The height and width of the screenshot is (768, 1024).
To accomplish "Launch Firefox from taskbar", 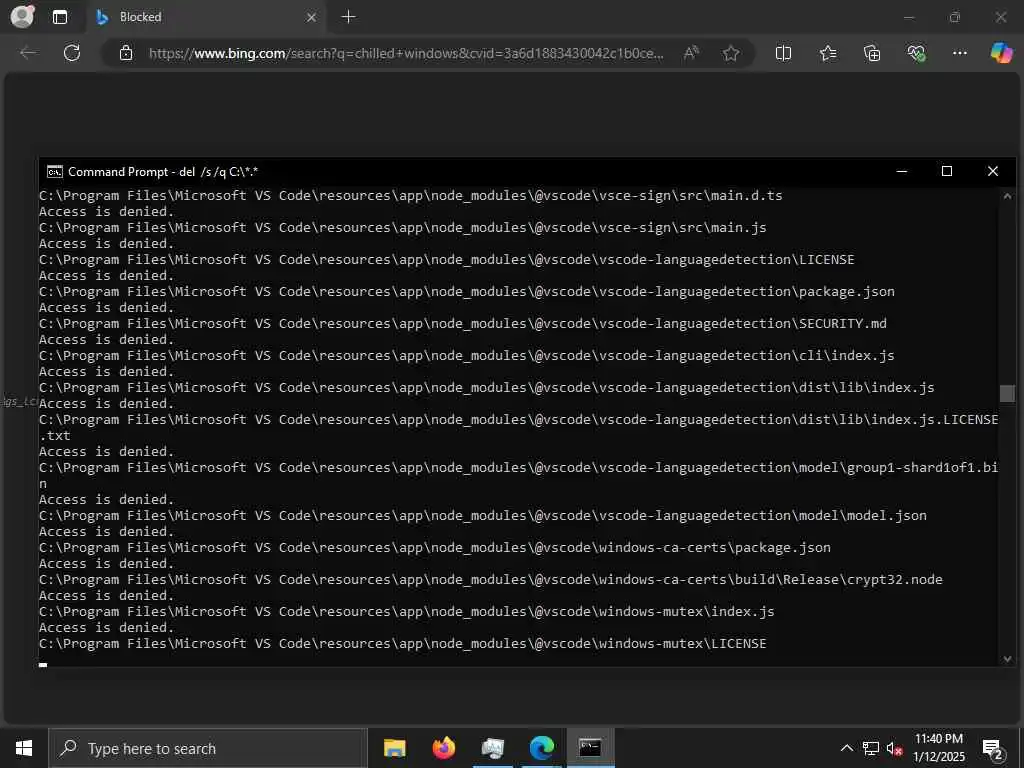I will [x=443, y=748].
